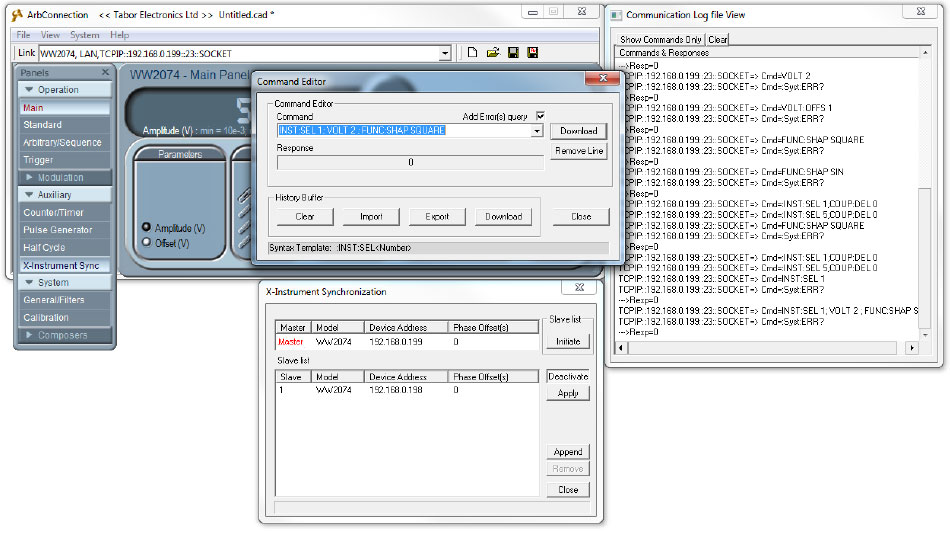Open the View menu

pos(50,35)
